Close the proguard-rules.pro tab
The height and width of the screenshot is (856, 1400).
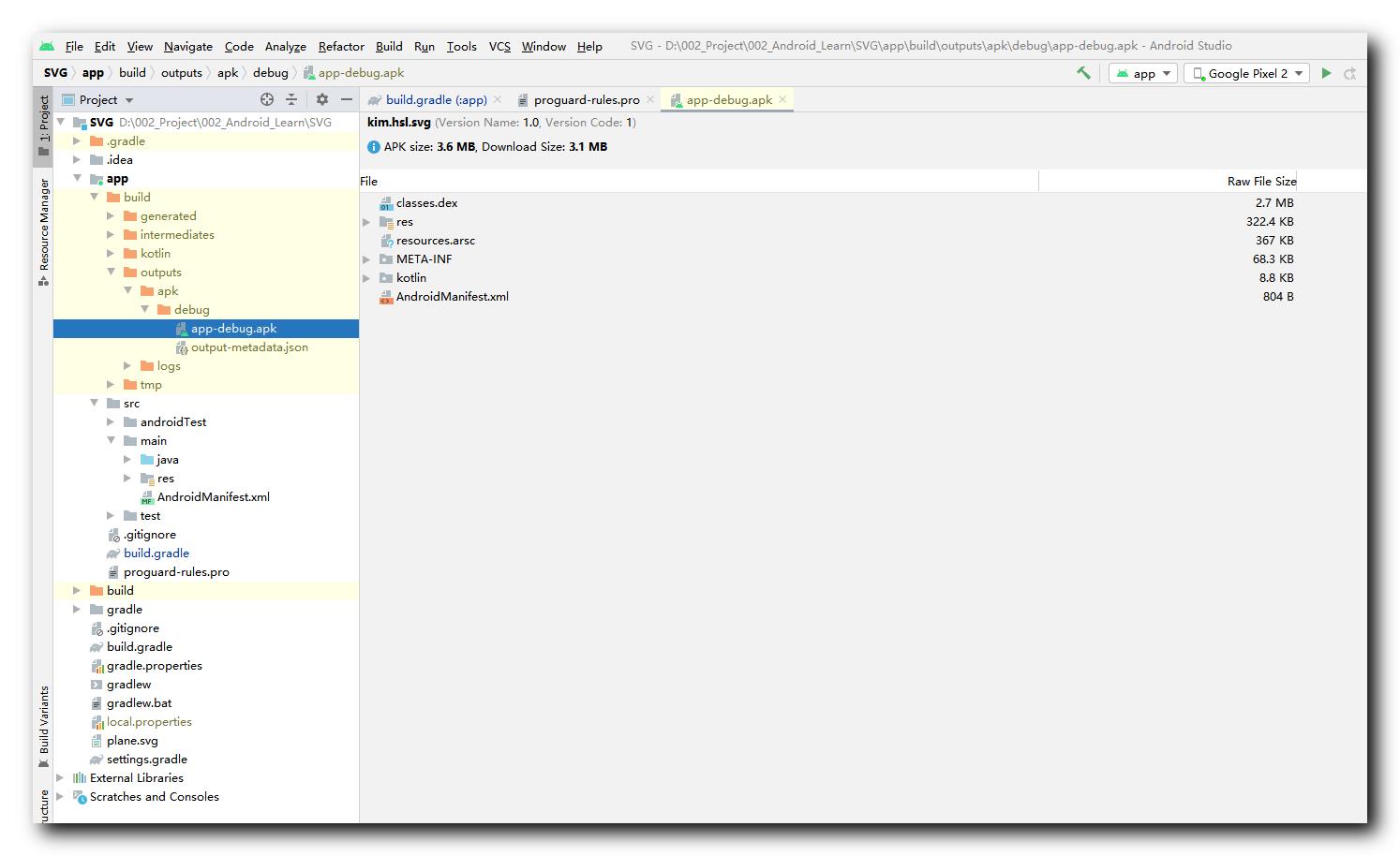[x=650, y=99]
